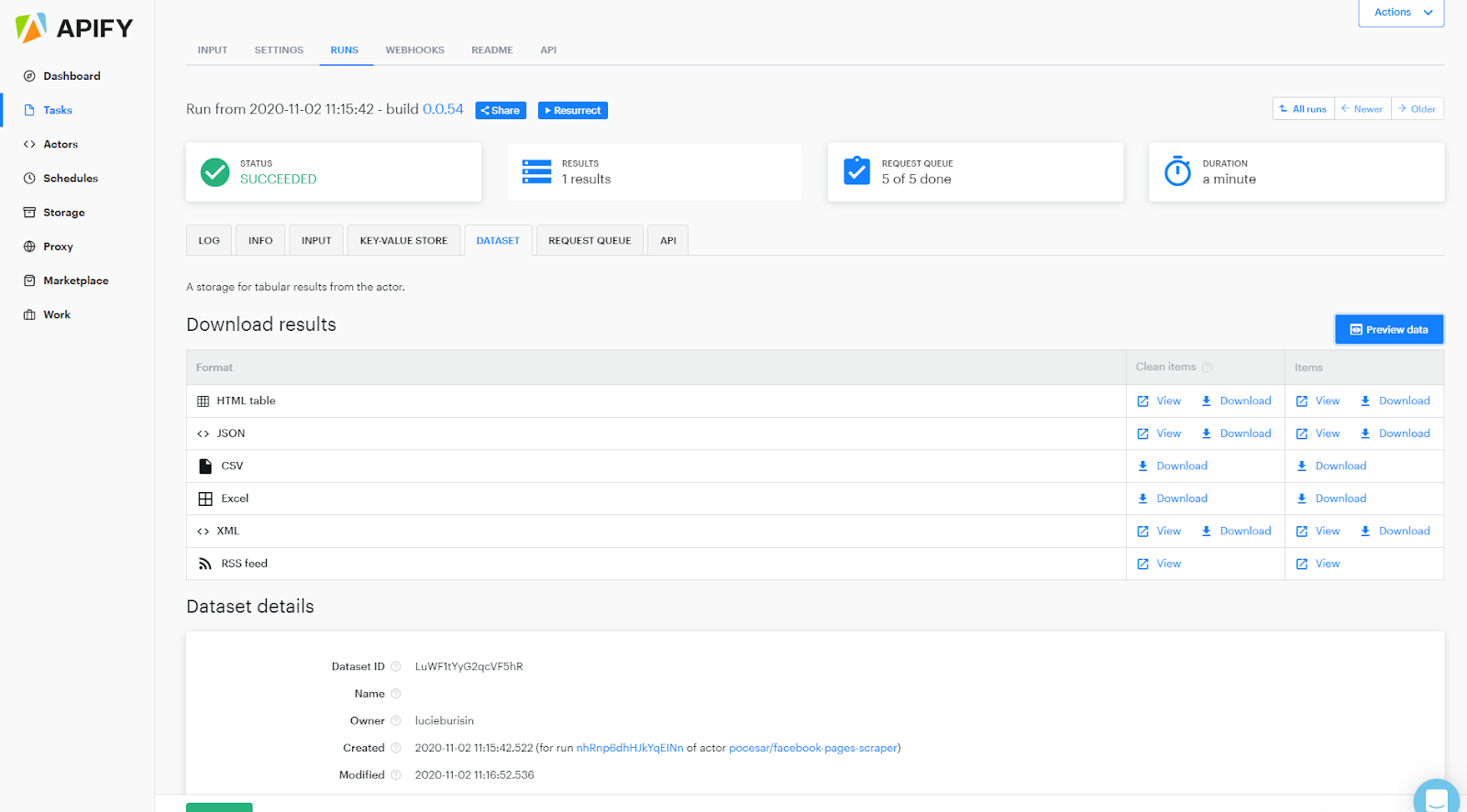Screen dimensions: 1467x812
Task: Click the Excel grid icon
Action: pyautogui.click(x=205, y=499)
